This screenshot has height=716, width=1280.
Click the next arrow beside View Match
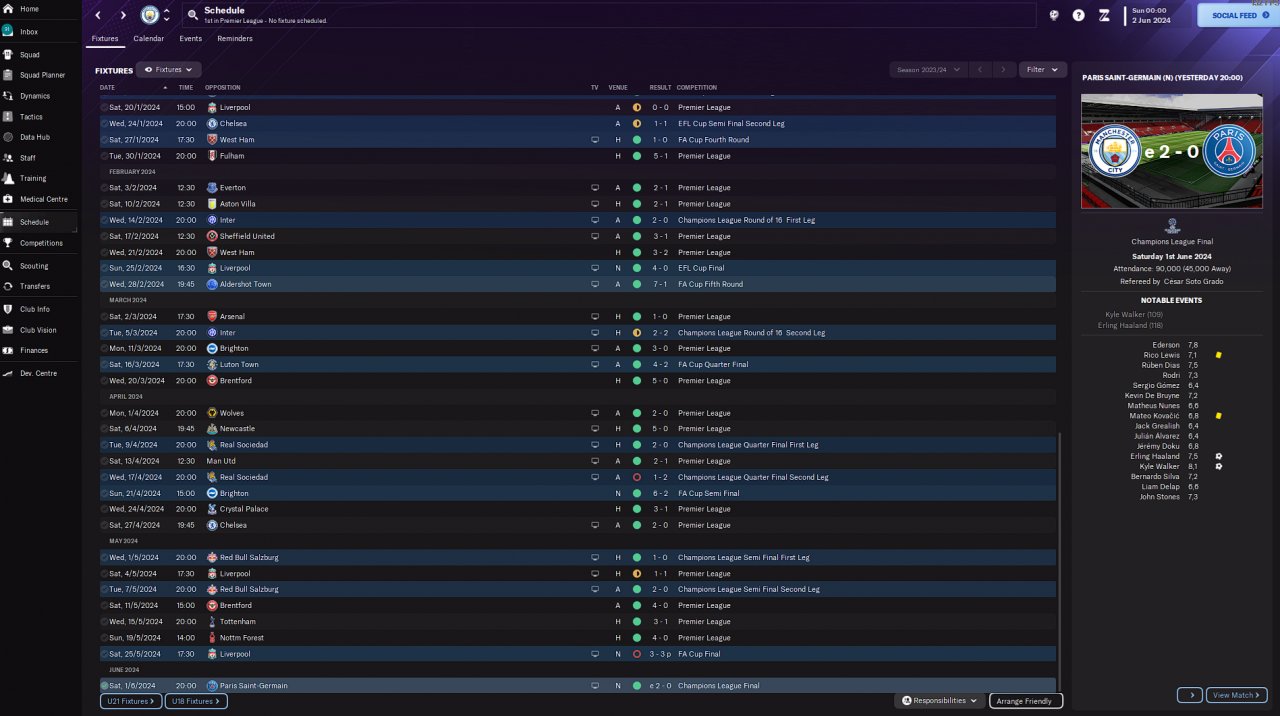tap(1190, 695)
